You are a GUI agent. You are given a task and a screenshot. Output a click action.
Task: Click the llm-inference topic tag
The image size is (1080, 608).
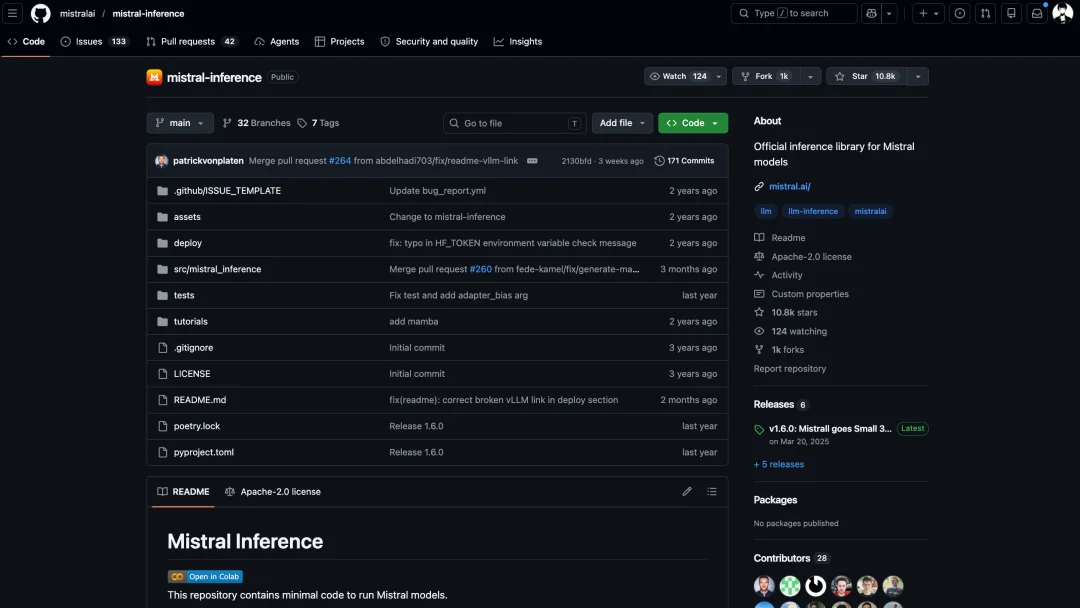(x=813, y=211)
